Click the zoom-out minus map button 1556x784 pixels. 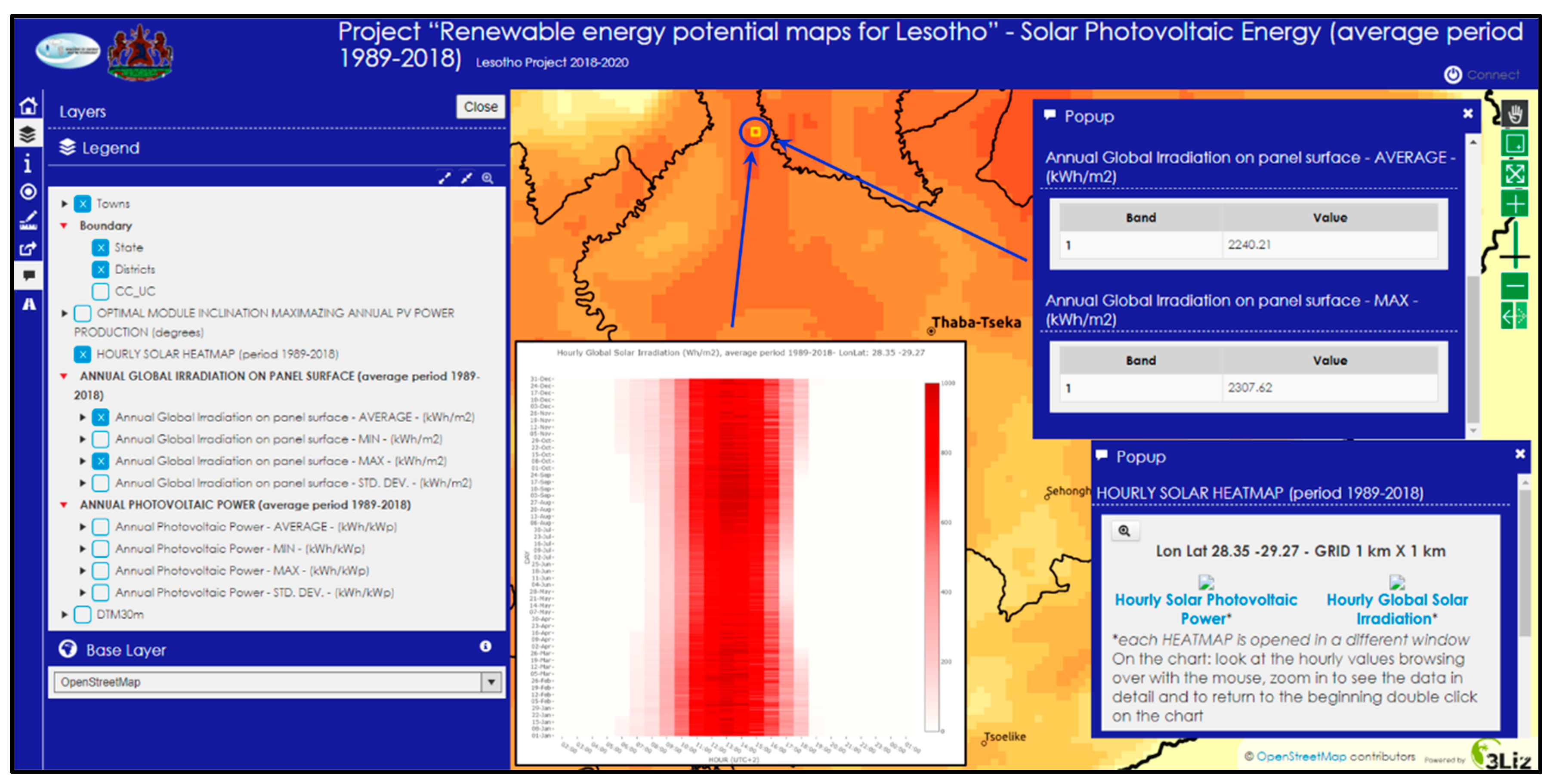pyautogui.click(x=1514, y=285)
